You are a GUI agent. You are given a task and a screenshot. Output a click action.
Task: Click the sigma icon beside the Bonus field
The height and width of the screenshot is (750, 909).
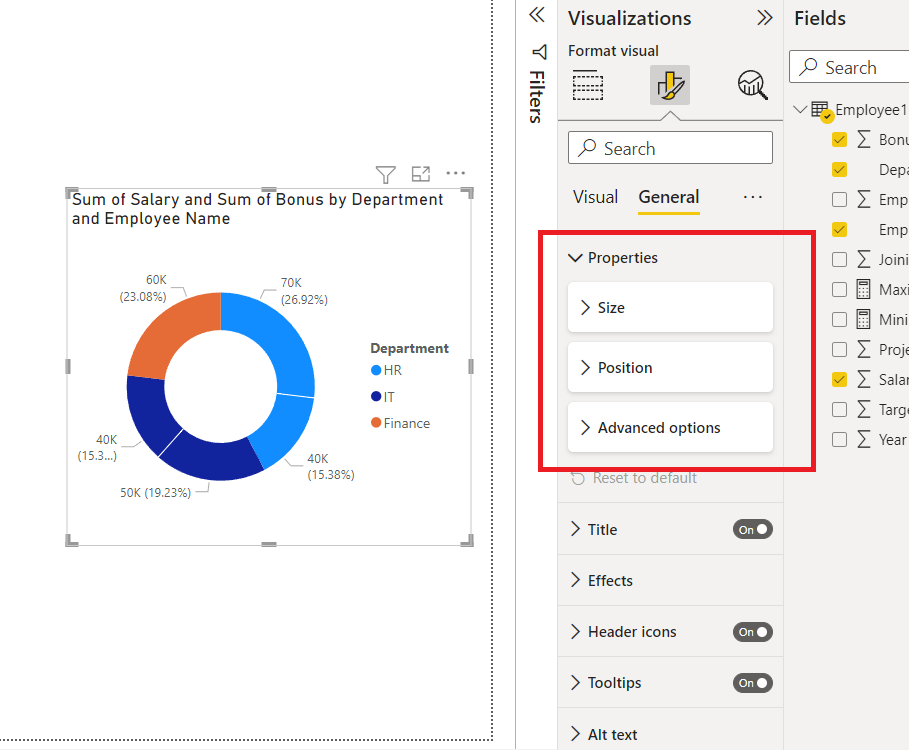coord(864,139)
